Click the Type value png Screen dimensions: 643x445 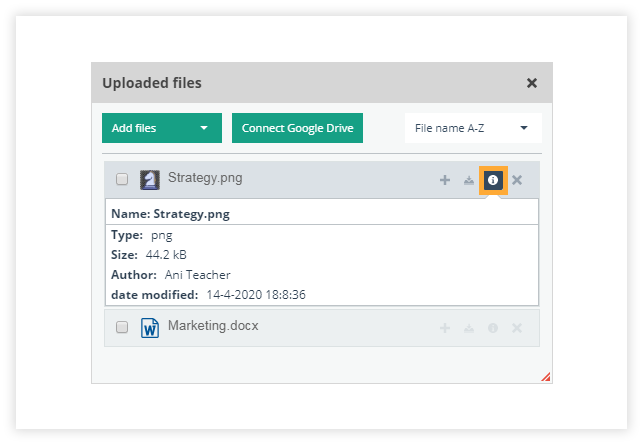pyautogui.click(x=162, y=236)
